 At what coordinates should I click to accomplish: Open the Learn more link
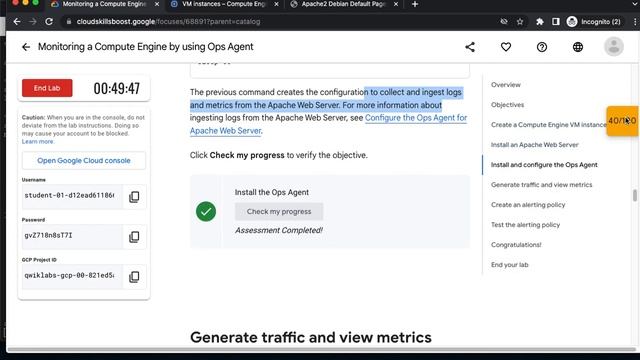pyautogui.click(x=38, y=141)
